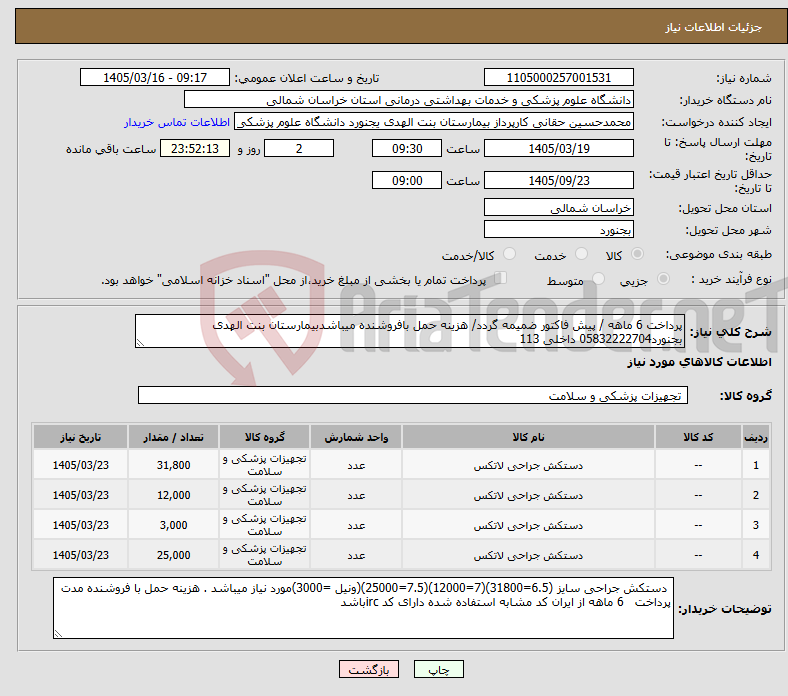Click the quantity cell 25,000
Image resolution: width=788 pixels, height=696 pixels.
173,555
